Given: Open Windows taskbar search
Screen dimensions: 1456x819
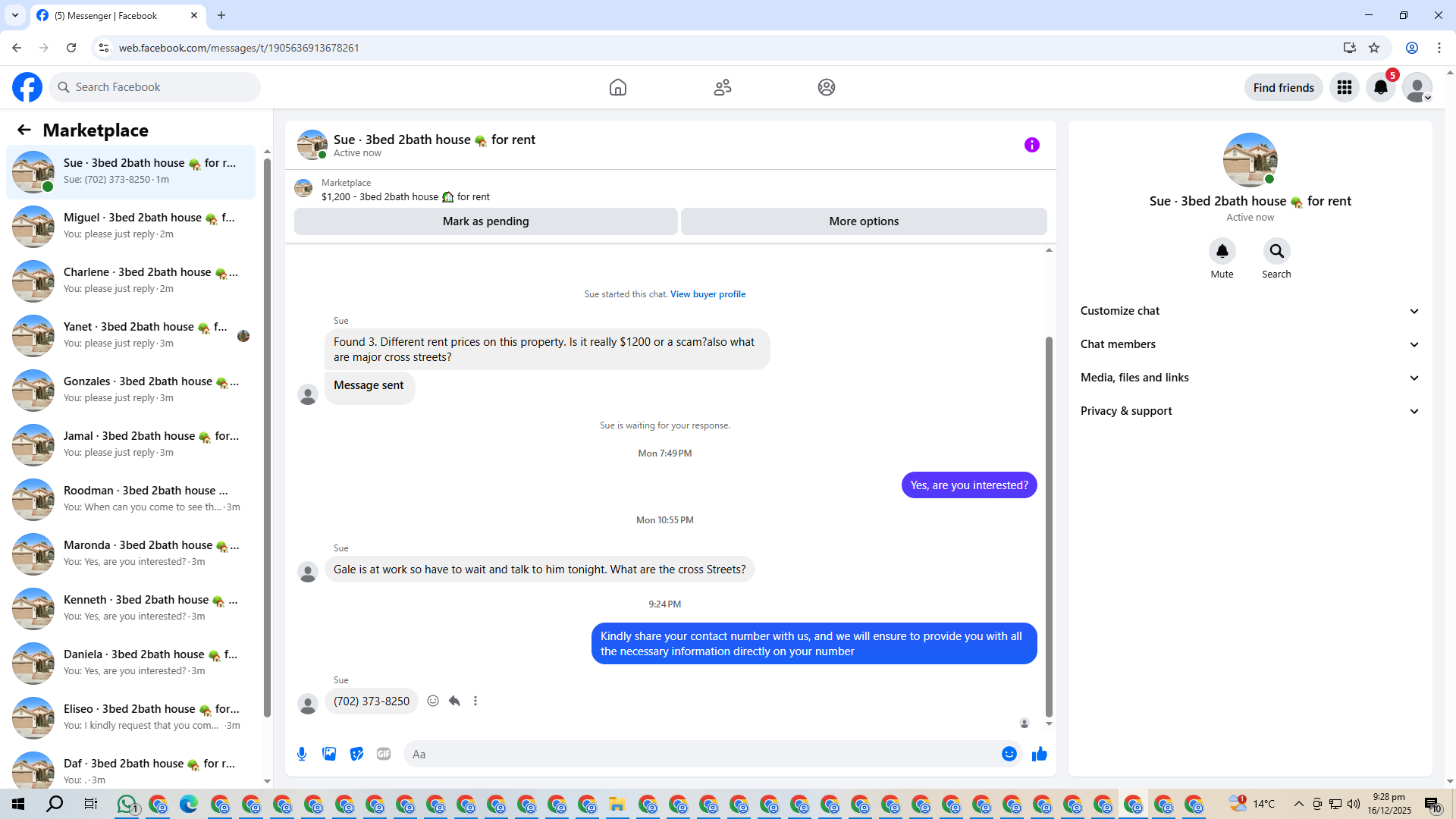Looking at the screenshot, I should pos(55,804).
